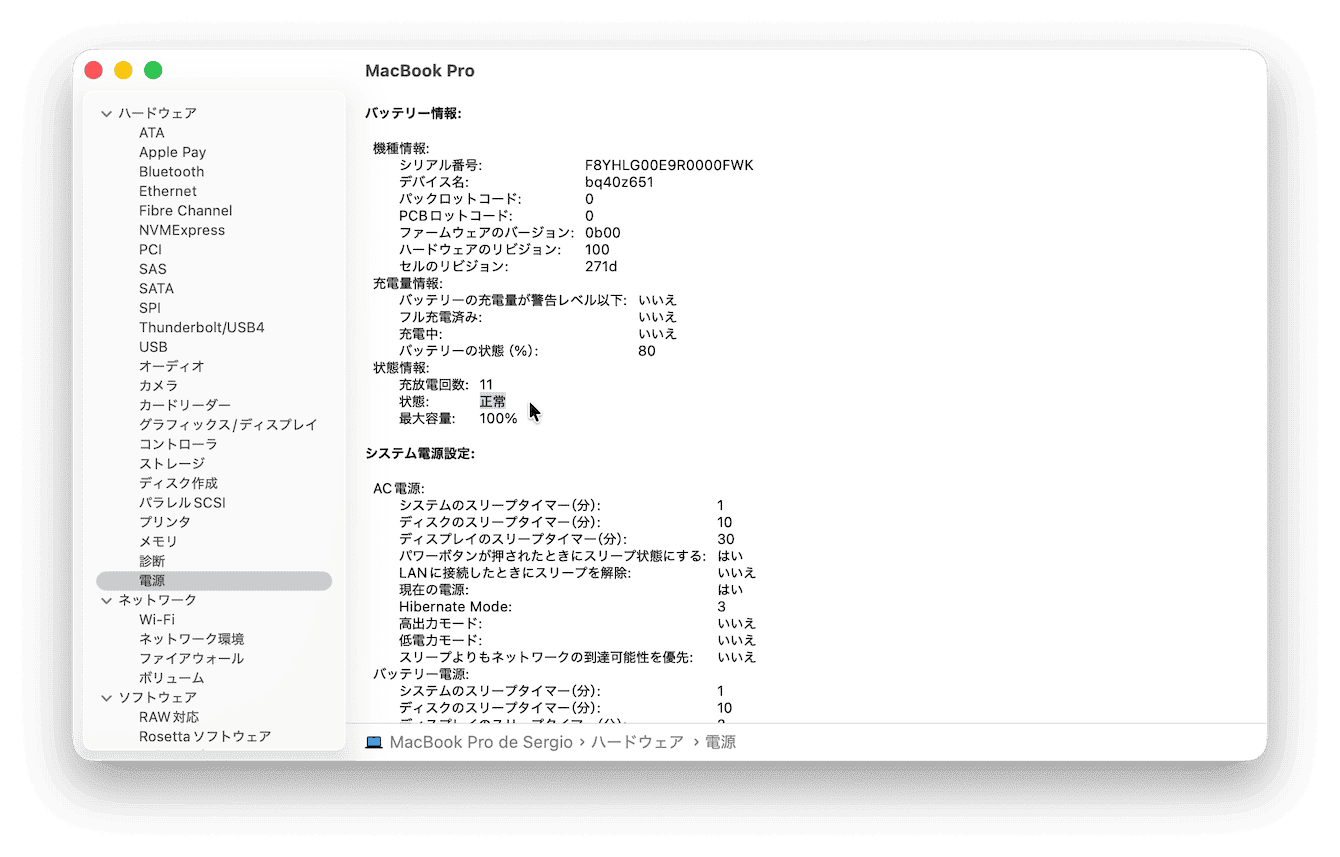The width and height of the screenshot is (1340, 857).
Task: Select プリンタ in the sidebar
Action: coord(165,522)
